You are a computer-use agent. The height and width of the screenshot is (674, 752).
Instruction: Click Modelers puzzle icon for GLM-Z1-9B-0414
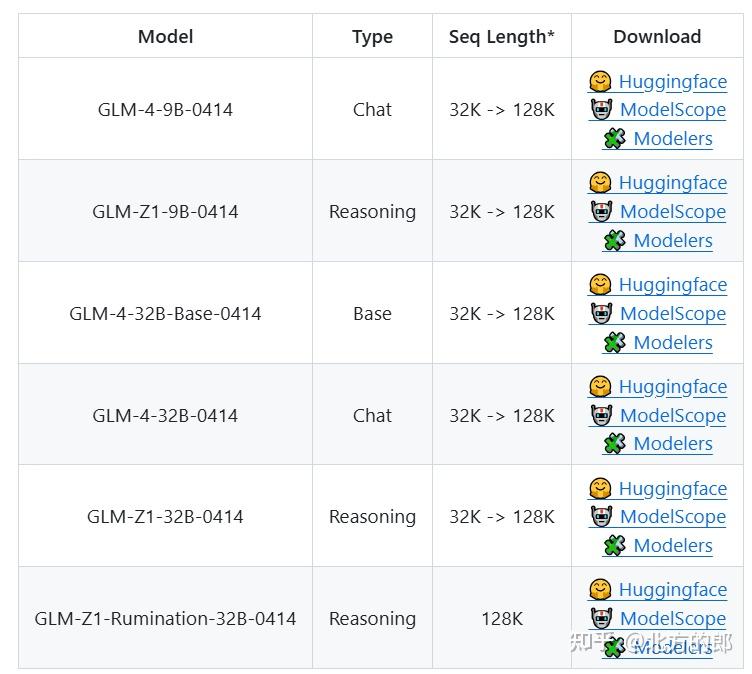[x=614, y=240]
